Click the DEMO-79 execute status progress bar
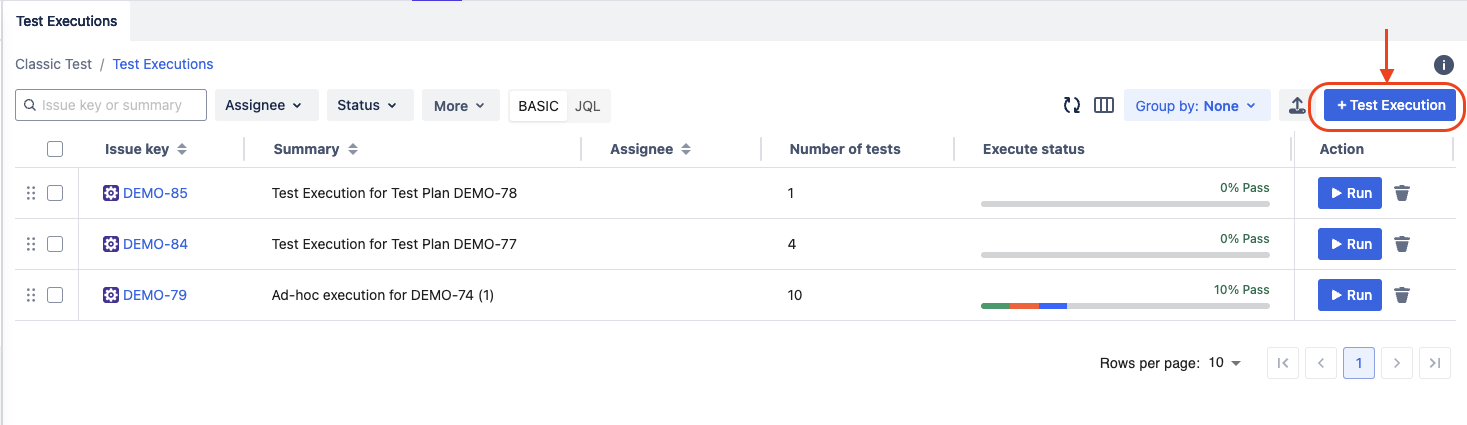 1125,305
